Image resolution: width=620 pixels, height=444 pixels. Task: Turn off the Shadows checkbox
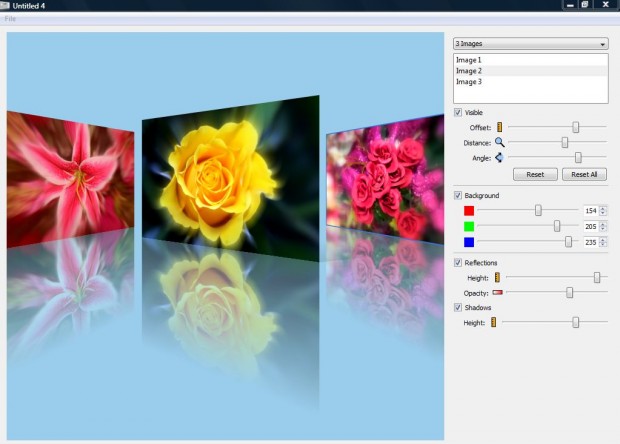(459, 308)
